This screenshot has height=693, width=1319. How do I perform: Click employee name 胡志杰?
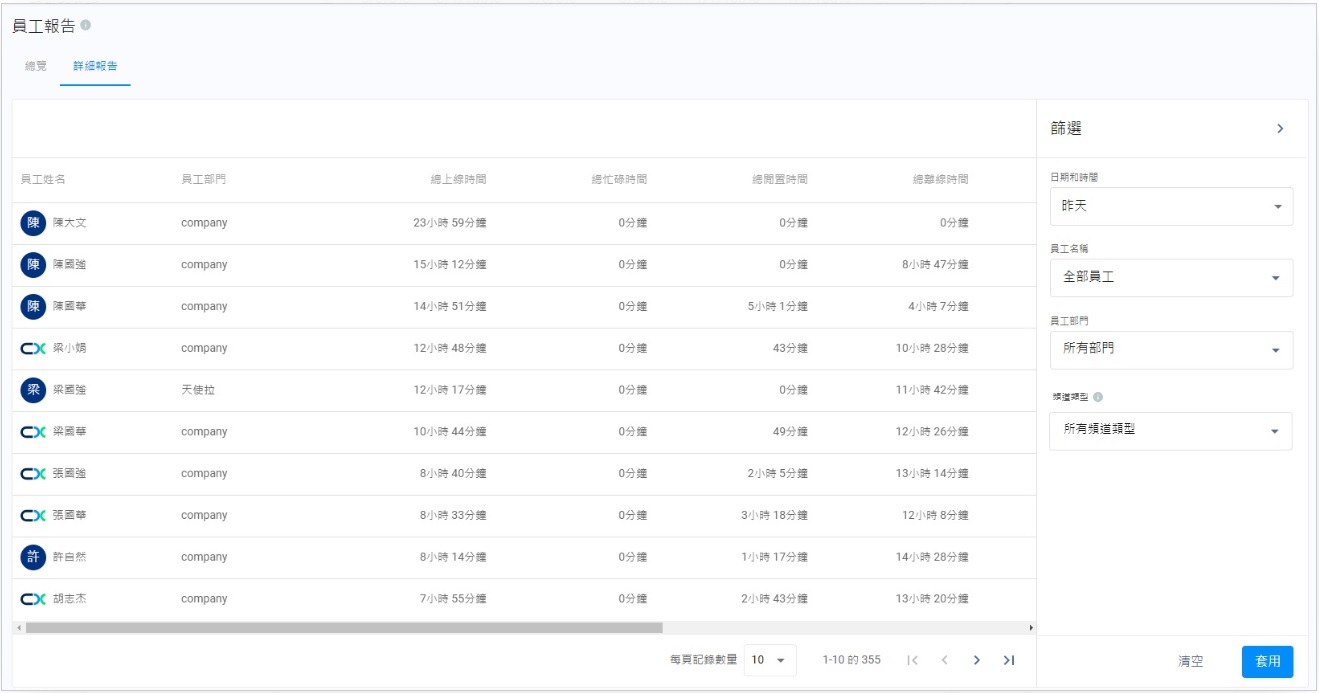point(70,599)
